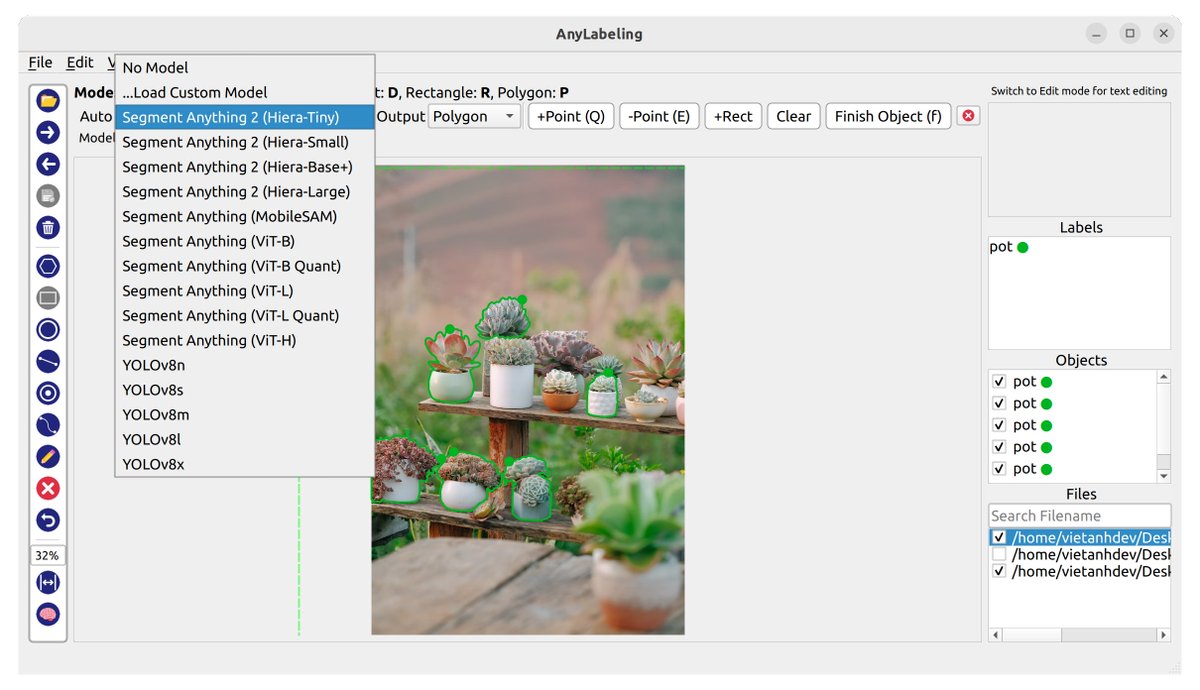The height and width of the screenshot is (690, 1200).
Task: Click the greyed-out save icon in the toolbar
Action: tap(48, 196)
